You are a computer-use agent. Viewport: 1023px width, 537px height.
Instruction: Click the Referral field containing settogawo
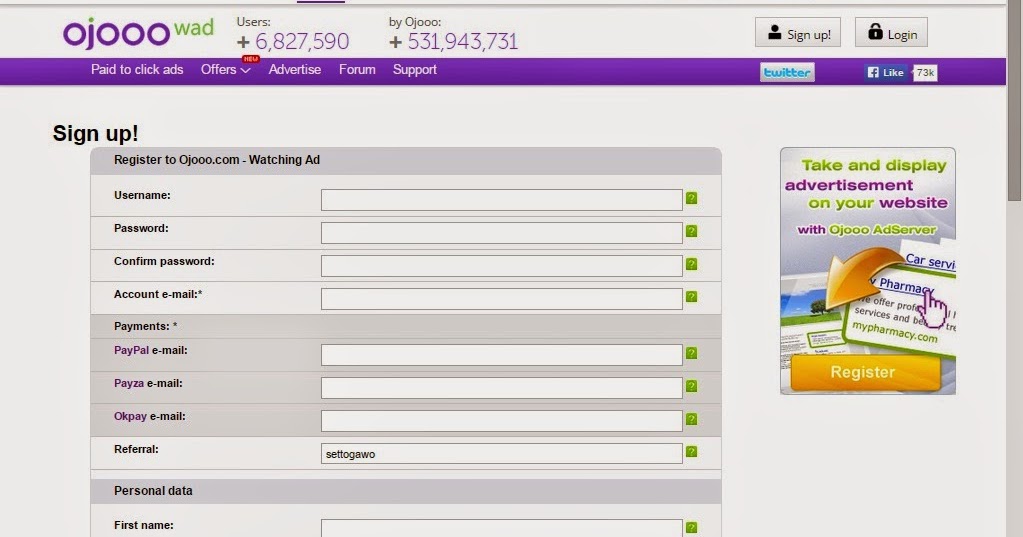[x=502, y=453]
